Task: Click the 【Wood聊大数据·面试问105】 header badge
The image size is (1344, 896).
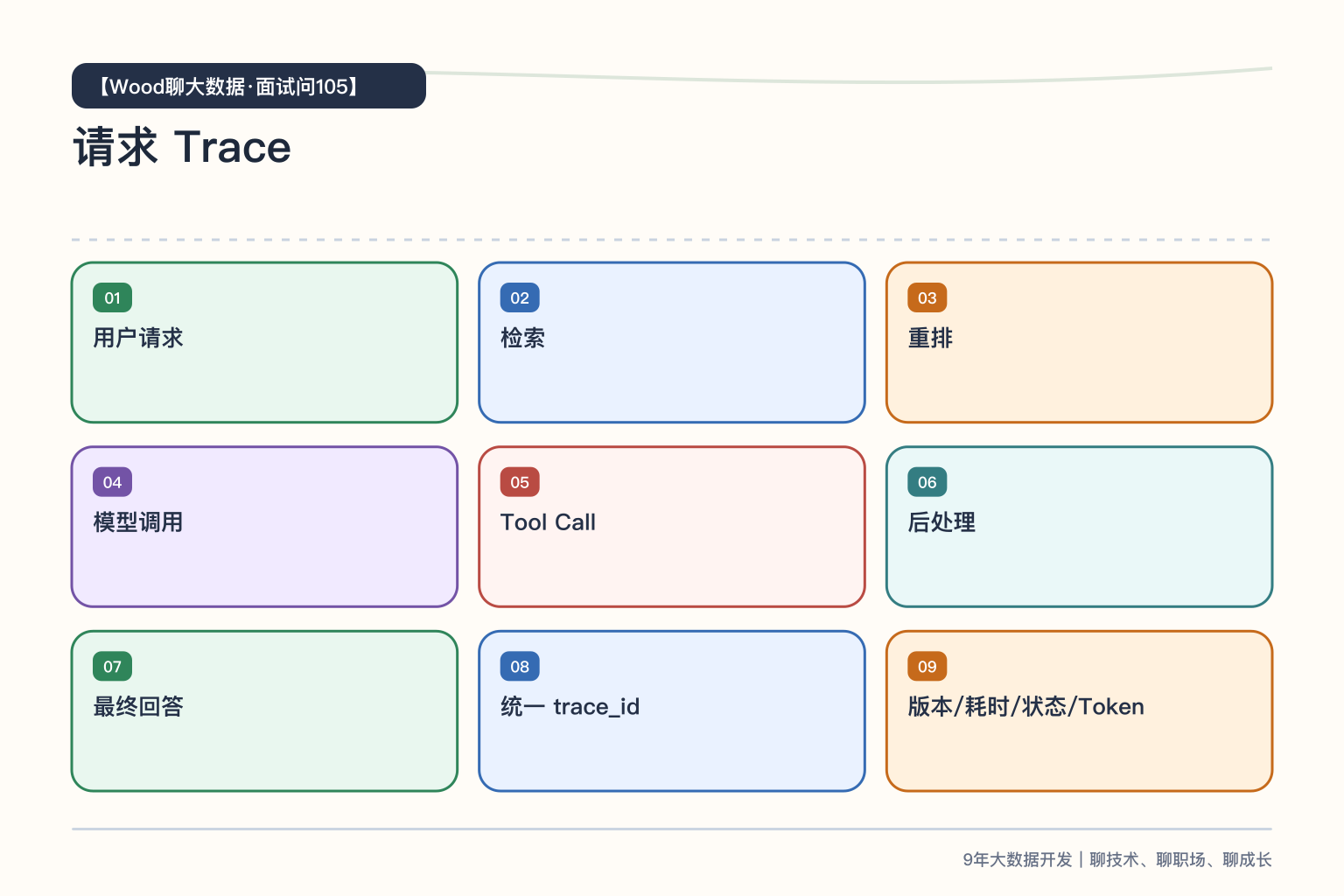Action: (248, 86)
